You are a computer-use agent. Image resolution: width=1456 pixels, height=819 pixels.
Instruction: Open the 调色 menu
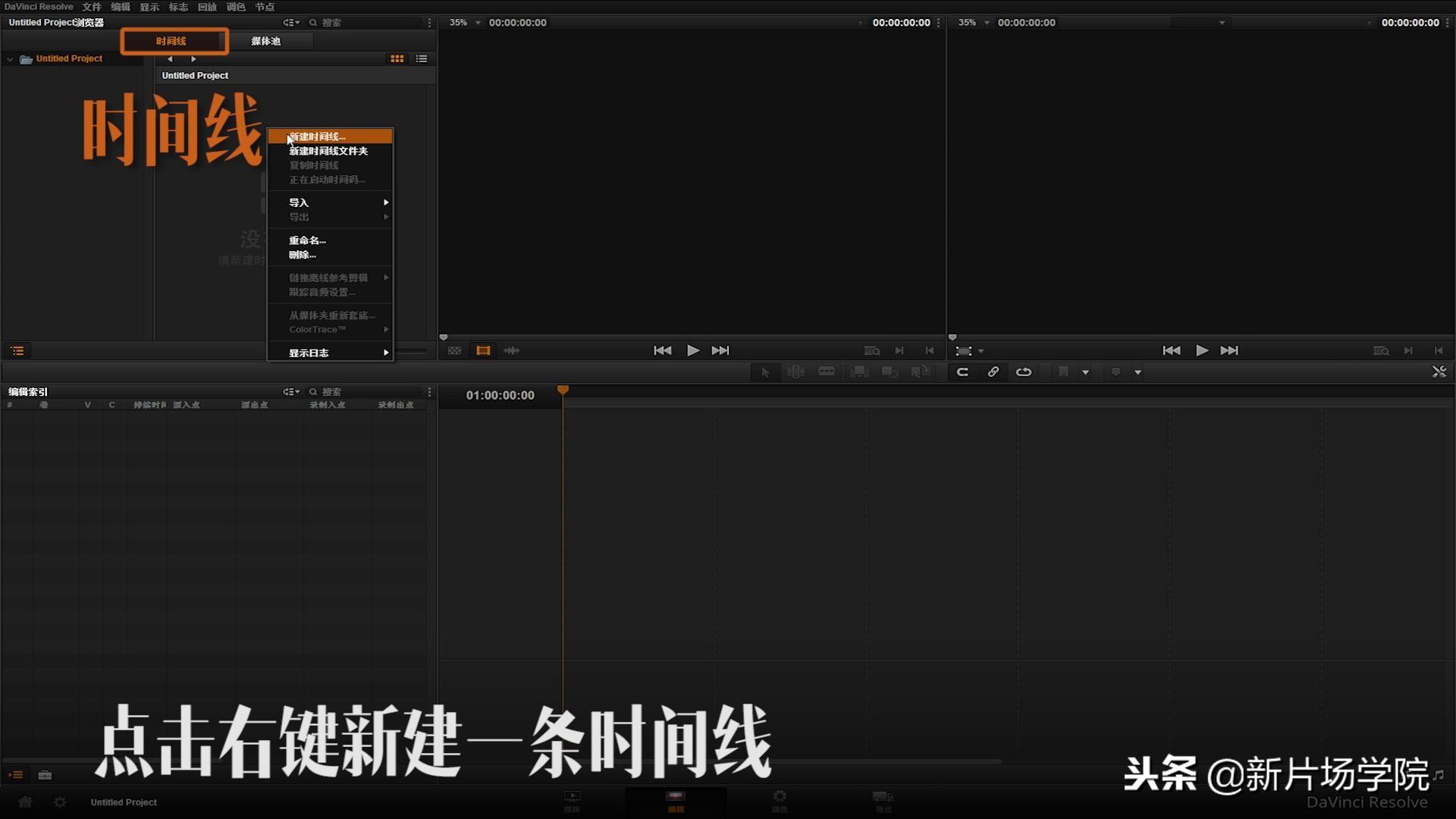(236, 7)
